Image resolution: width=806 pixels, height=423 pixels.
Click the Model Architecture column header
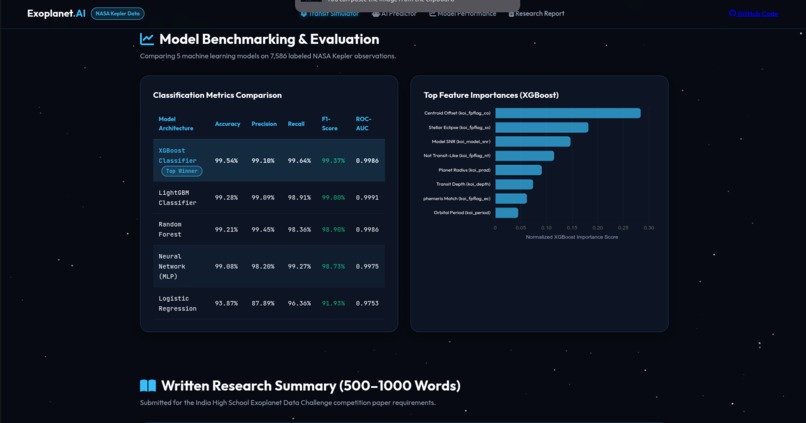click(176, 124)
